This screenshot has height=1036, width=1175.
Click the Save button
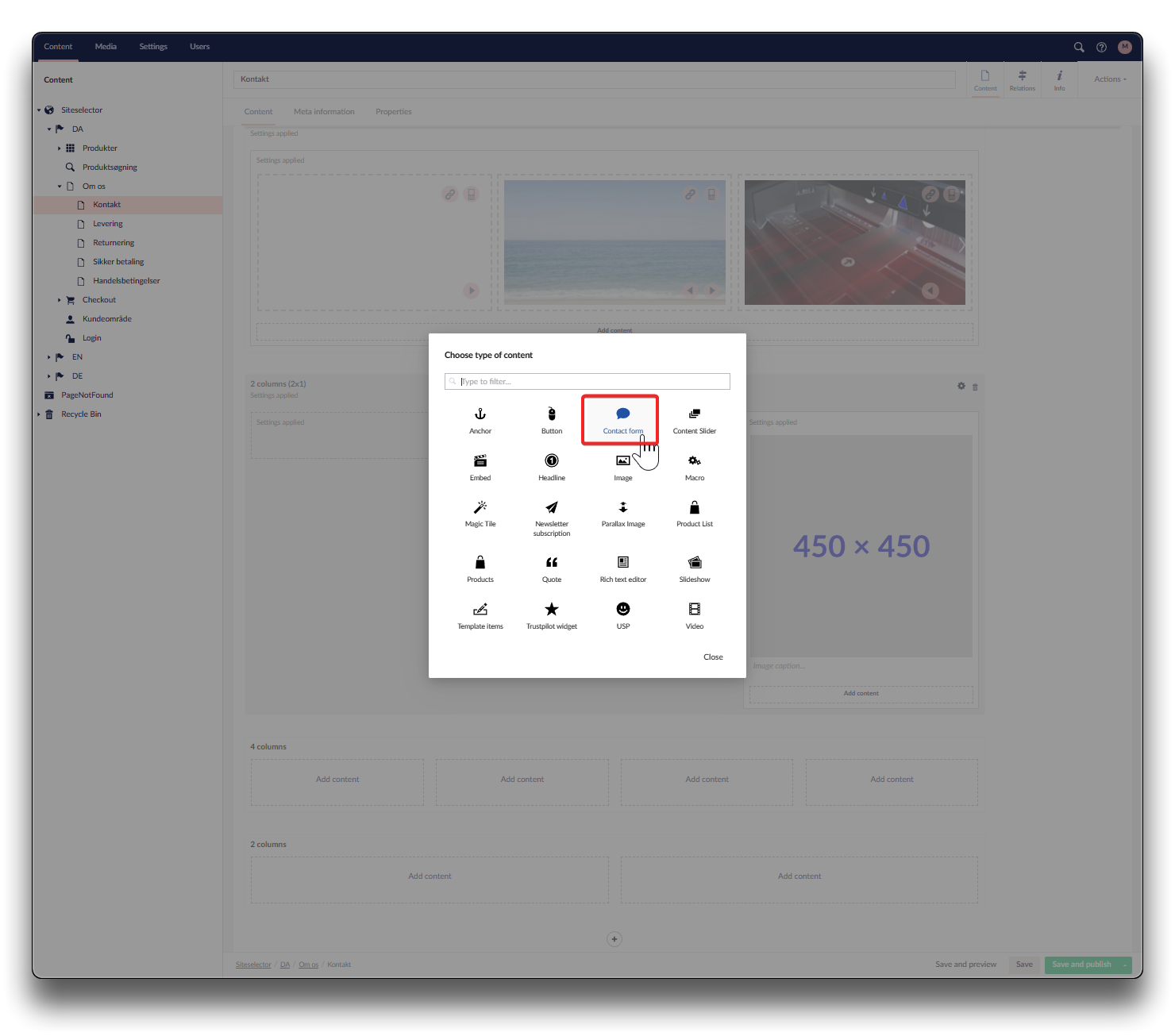pyautogui.click(x=1024, y=965)
